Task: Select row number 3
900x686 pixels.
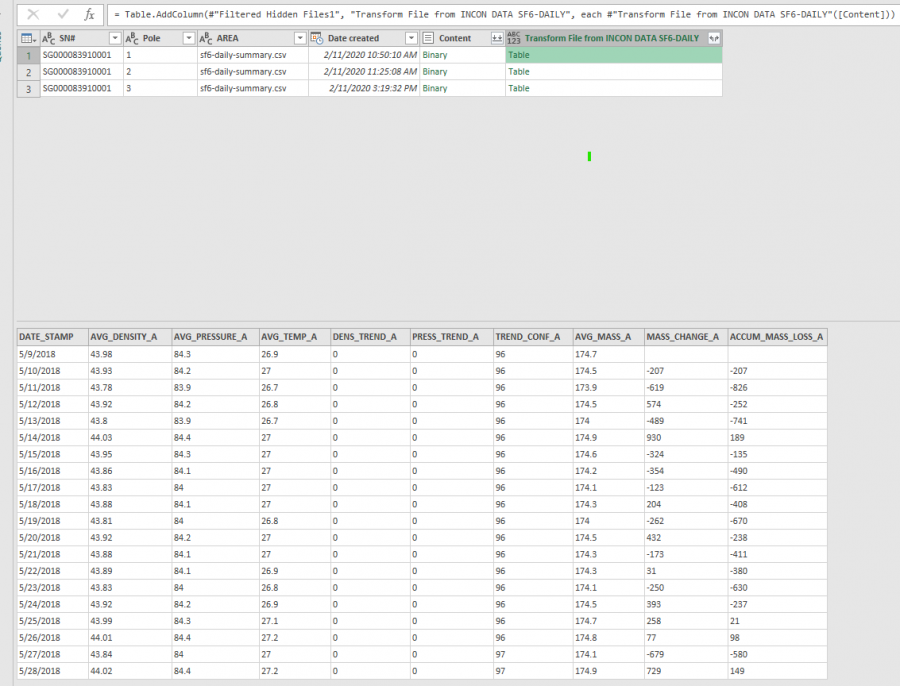Action: coord(28,88)
